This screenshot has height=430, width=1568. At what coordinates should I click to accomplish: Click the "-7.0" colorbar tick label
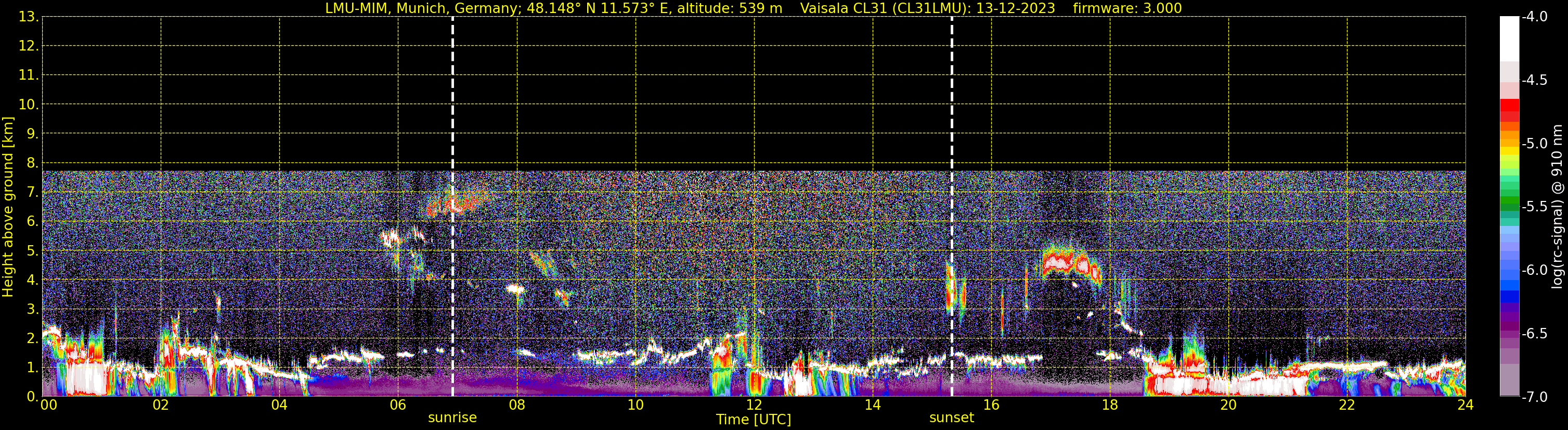(1534, 397)
